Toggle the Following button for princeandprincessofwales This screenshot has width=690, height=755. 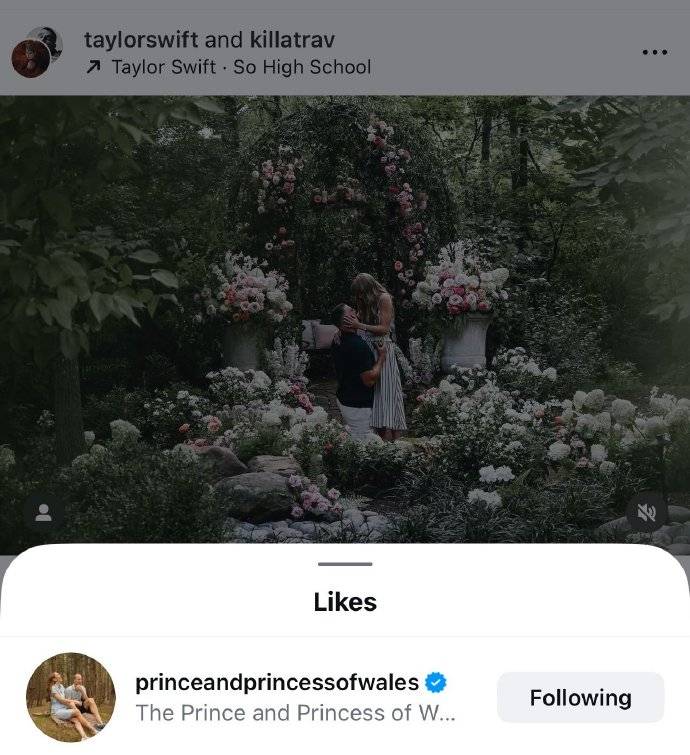coord(580,698)
